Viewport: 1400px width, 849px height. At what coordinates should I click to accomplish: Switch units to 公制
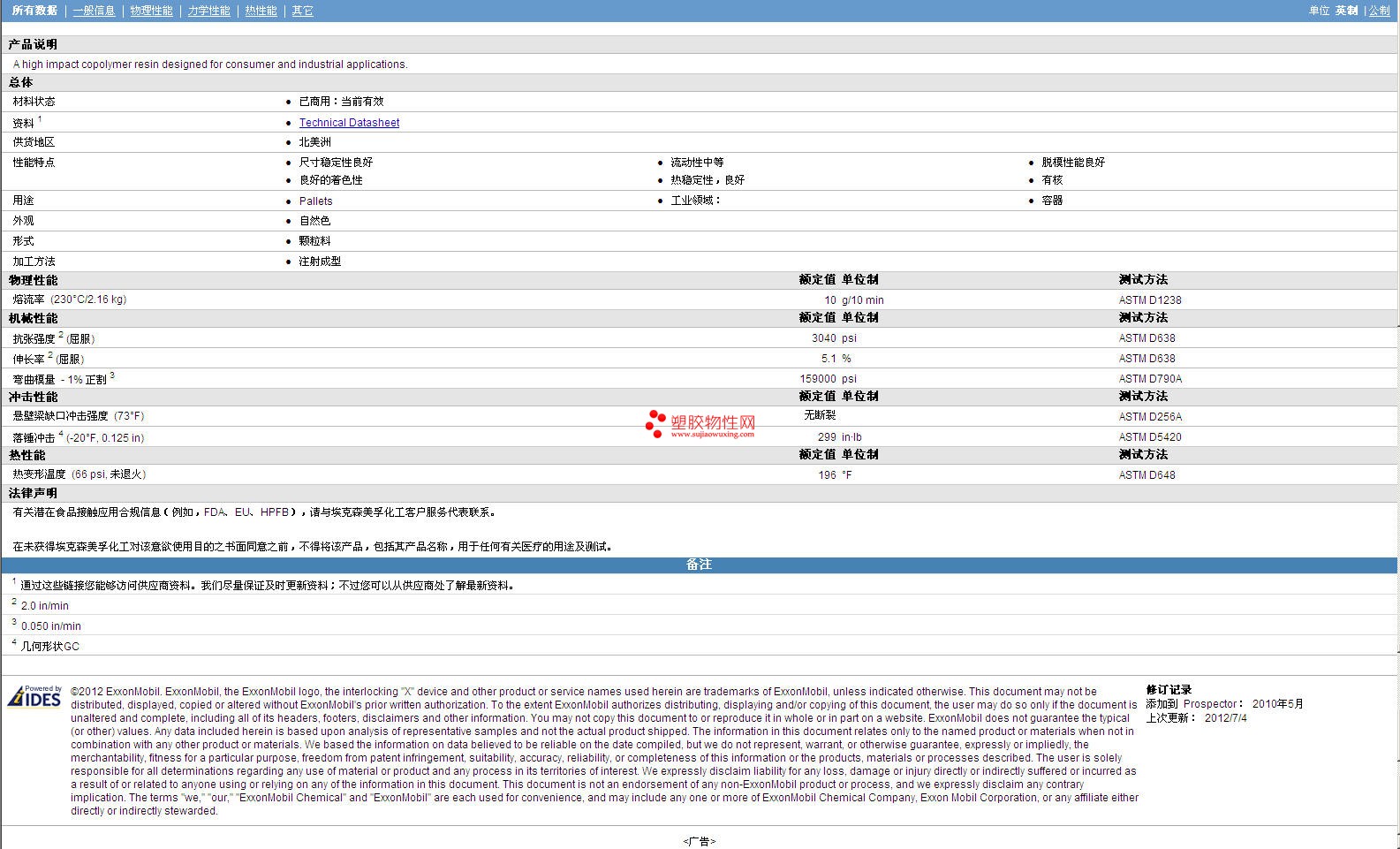1380,11
